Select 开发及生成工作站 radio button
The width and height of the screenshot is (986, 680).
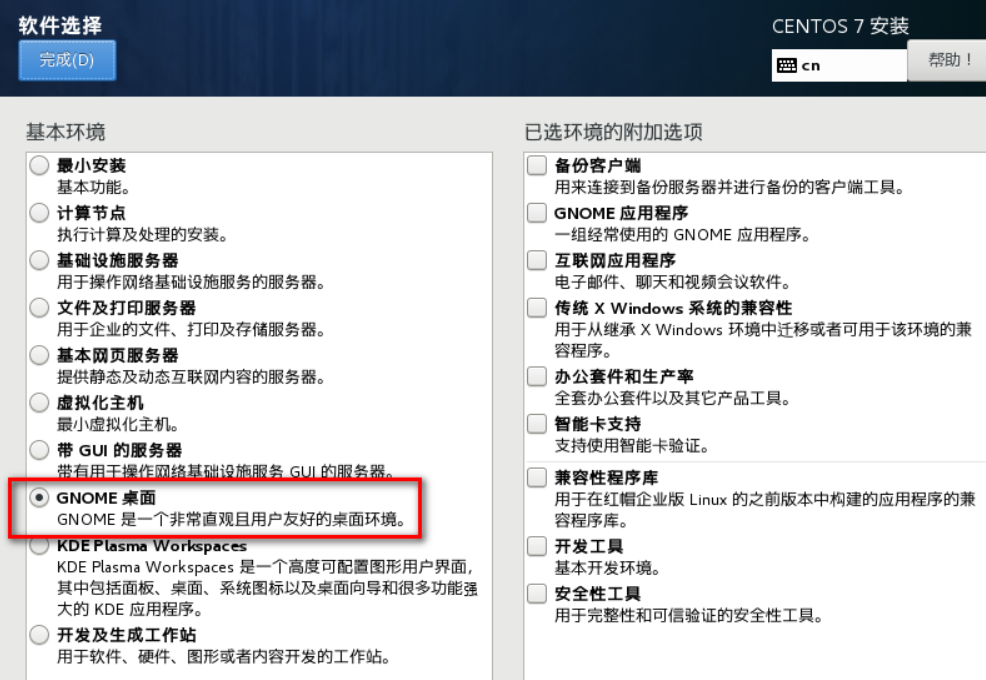click(x=39, y=635)
